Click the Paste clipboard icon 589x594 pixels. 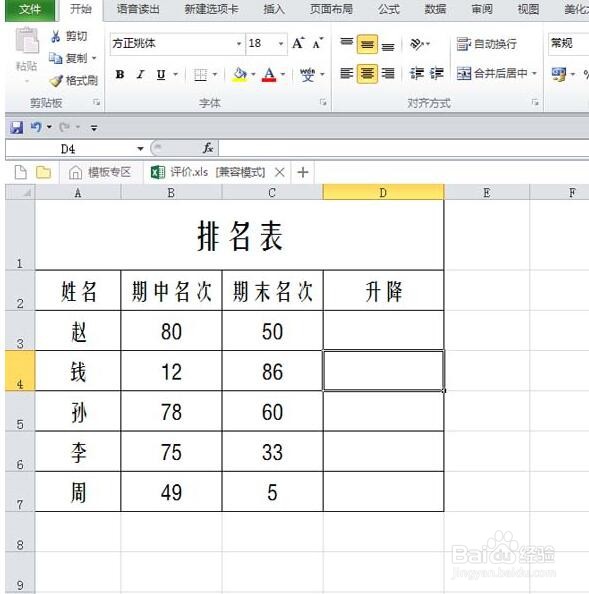[x=27, y=41]
